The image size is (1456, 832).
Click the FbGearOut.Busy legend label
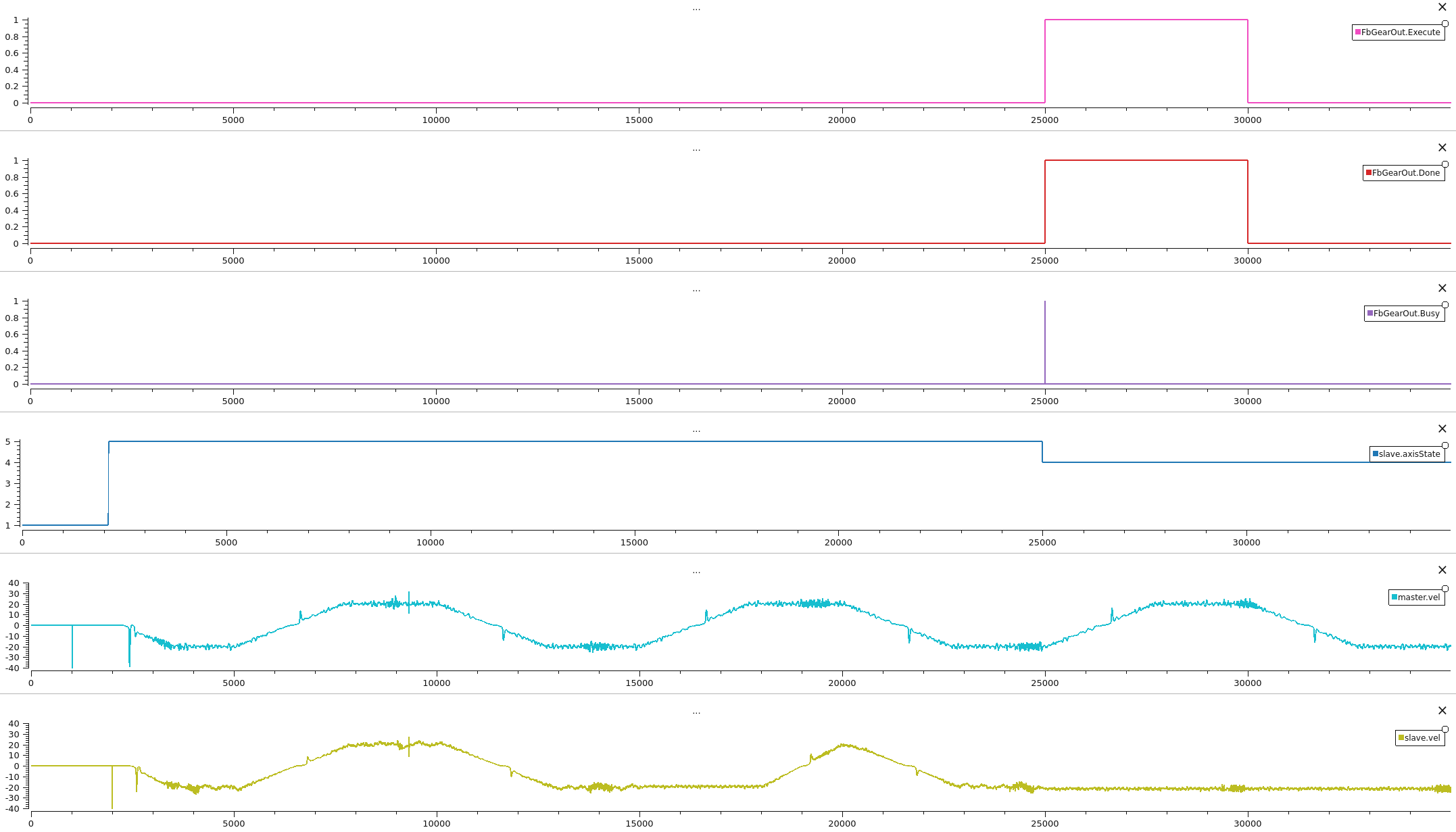1406,314
